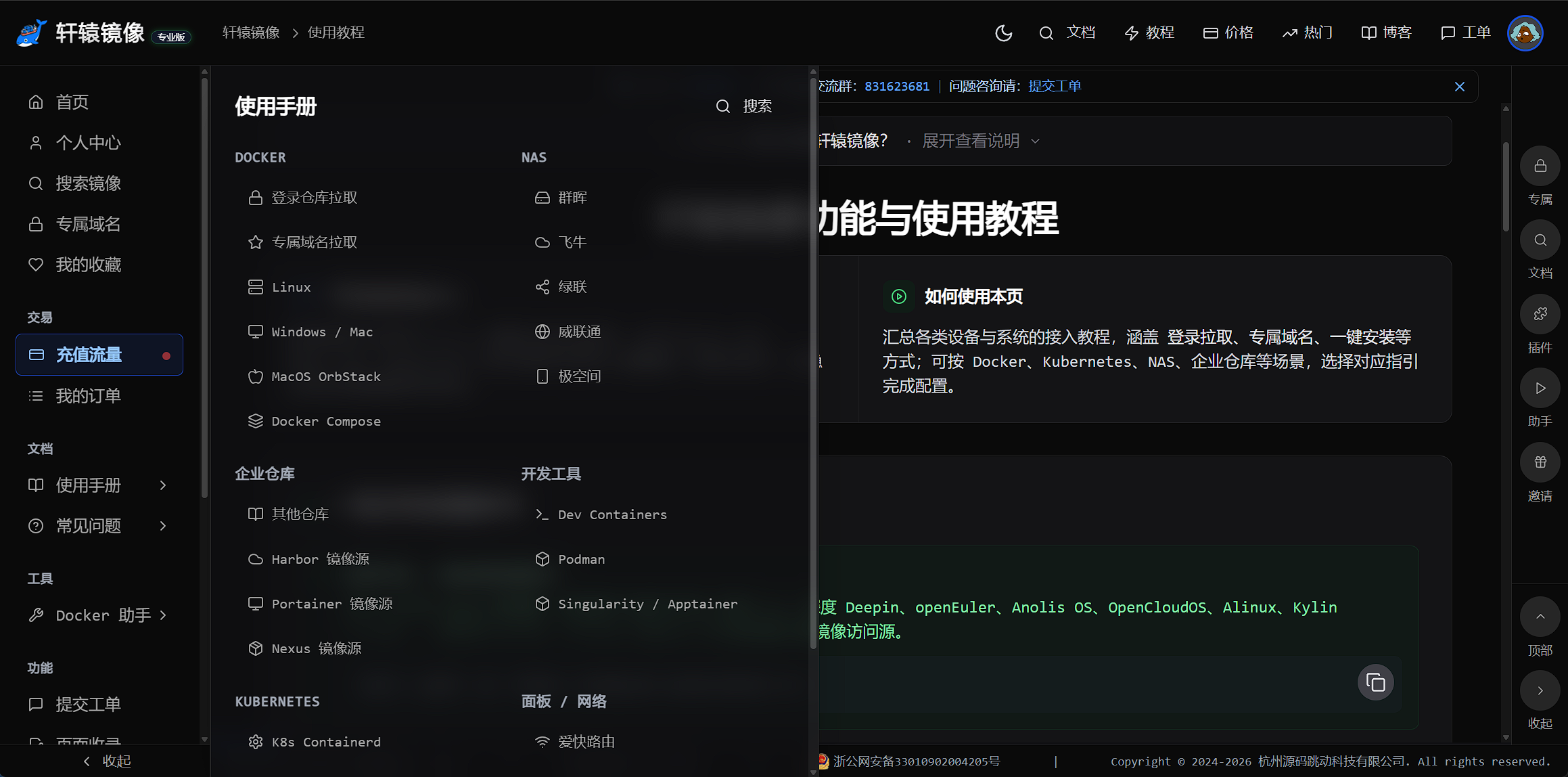
Task: Click server icon for Linux
Action: coord(255,287)
